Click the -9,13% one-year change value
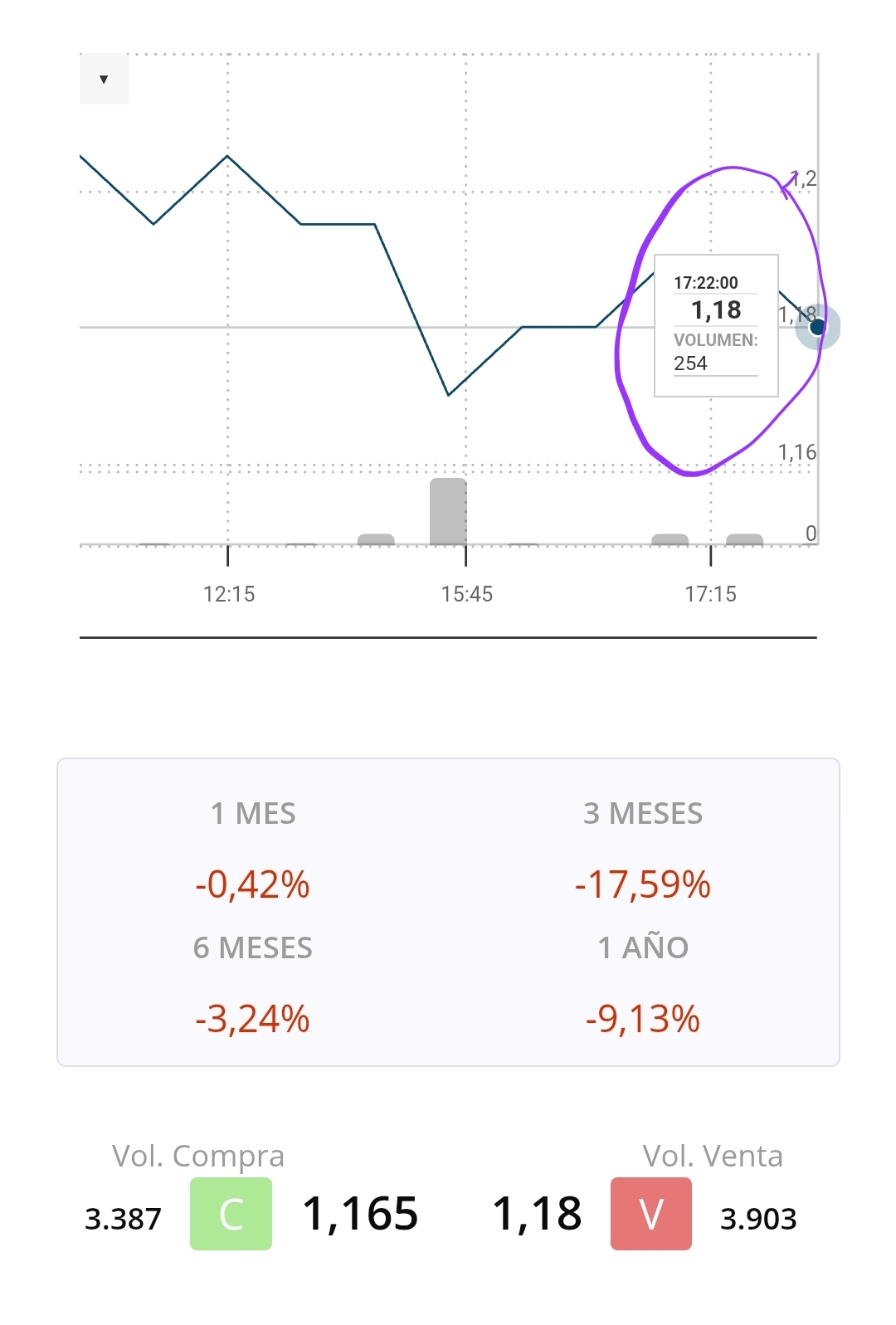Image resolution: width=896 pixels, height=1325 pixels. pyautogui.click(x=643, y=1019)
